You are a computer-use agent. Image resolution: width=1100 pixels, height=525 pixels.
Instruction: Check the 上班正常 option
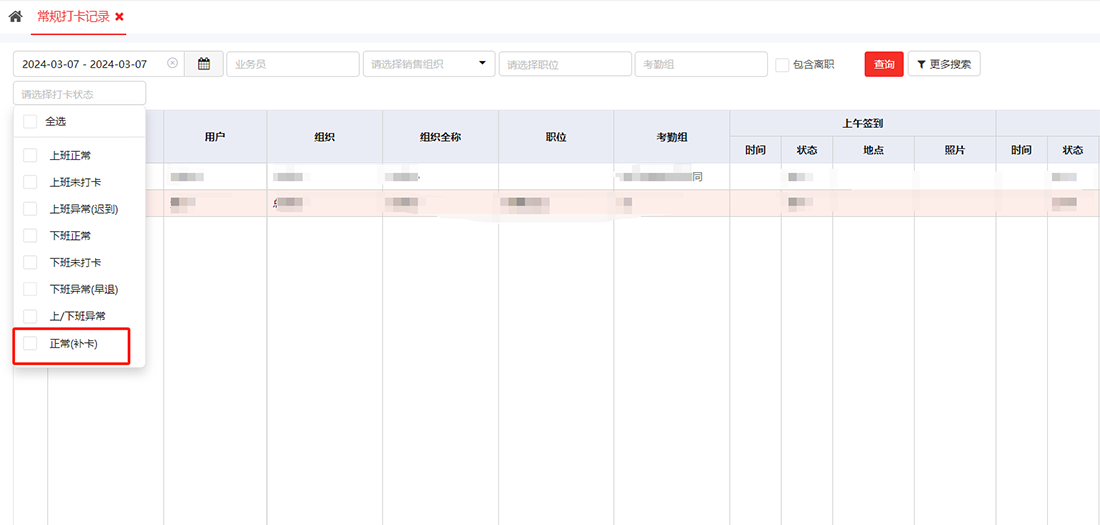click(x=30, y=156)
